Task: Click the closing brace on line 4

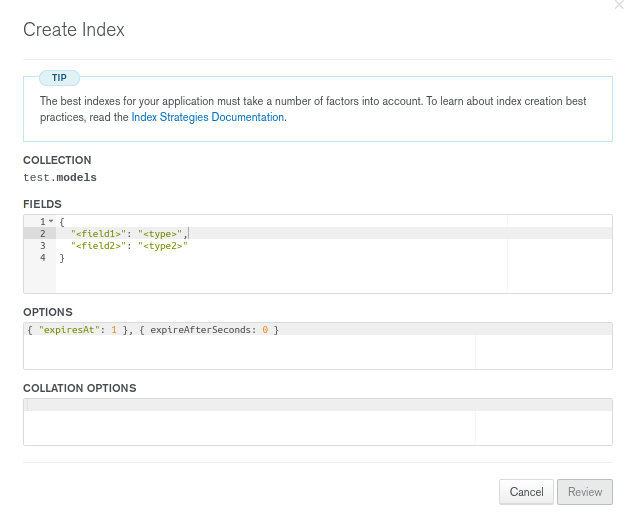Action: [x=62, y=258]
